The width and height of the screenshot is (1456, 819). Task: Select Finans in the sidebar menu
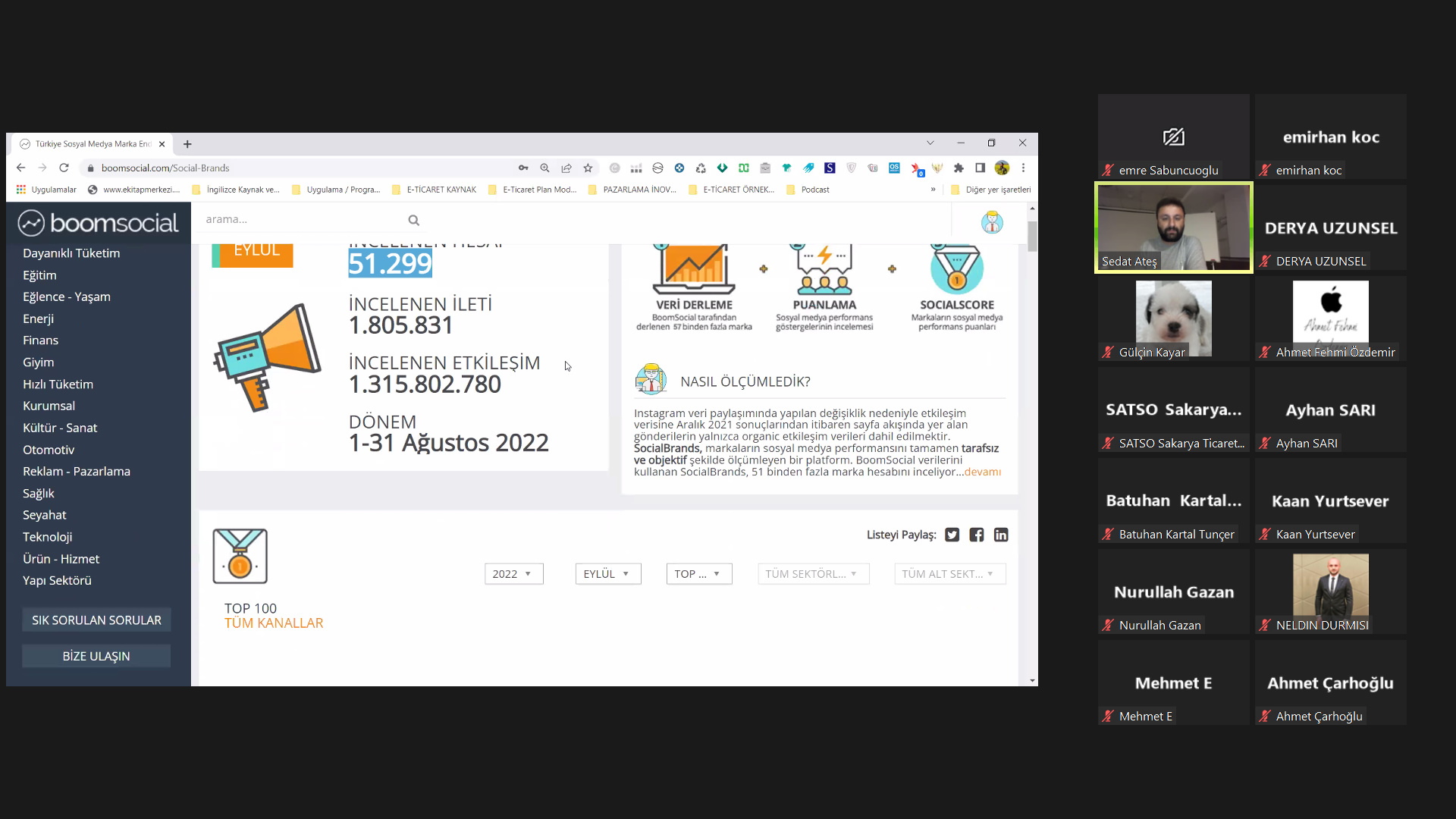(x=40, y=340)
